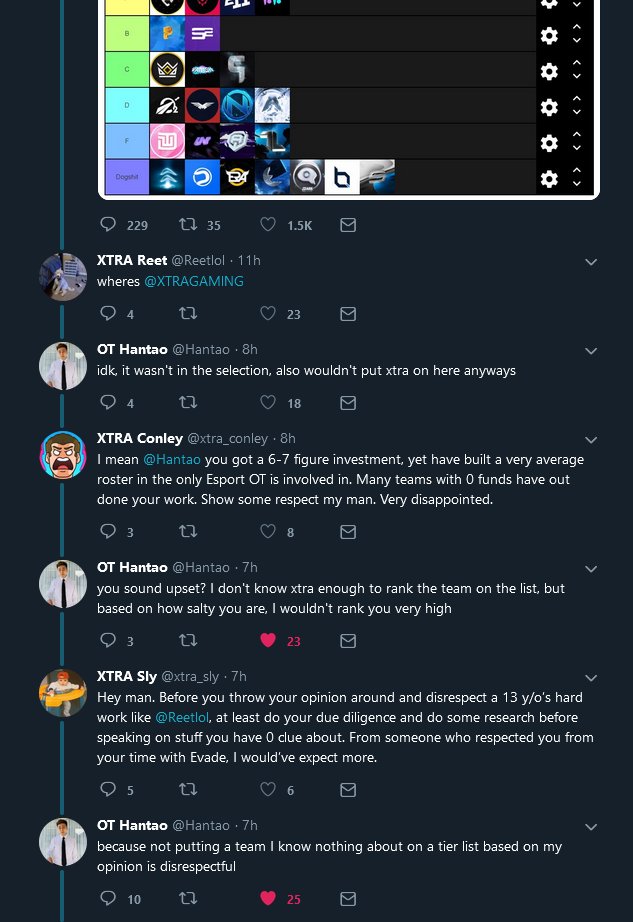Reply to XTRA Sly's tweet

[109, 790]
